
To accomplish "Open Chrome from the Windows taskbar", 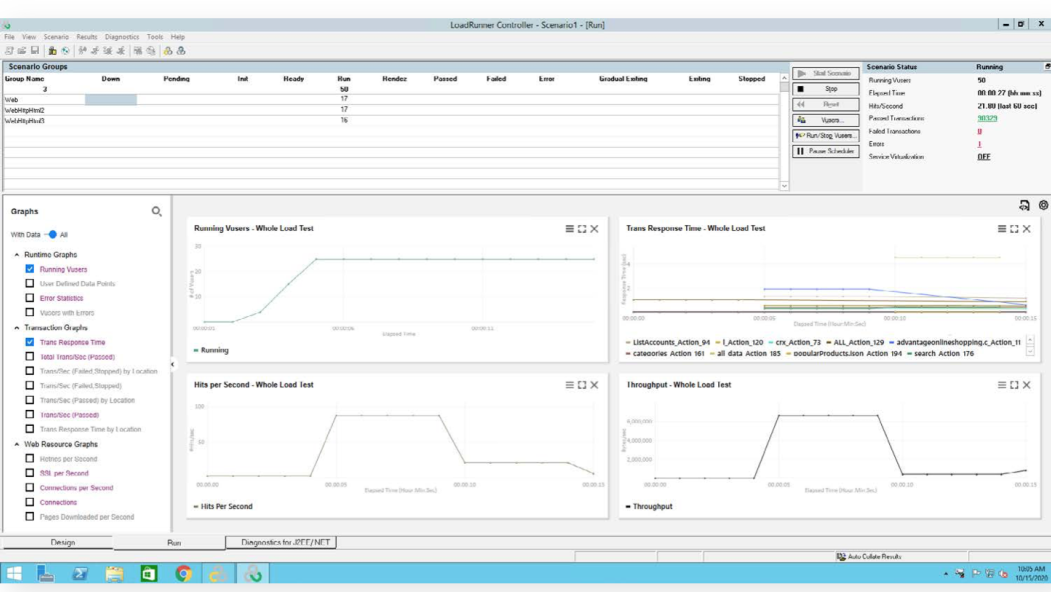I will pos(183,574).
